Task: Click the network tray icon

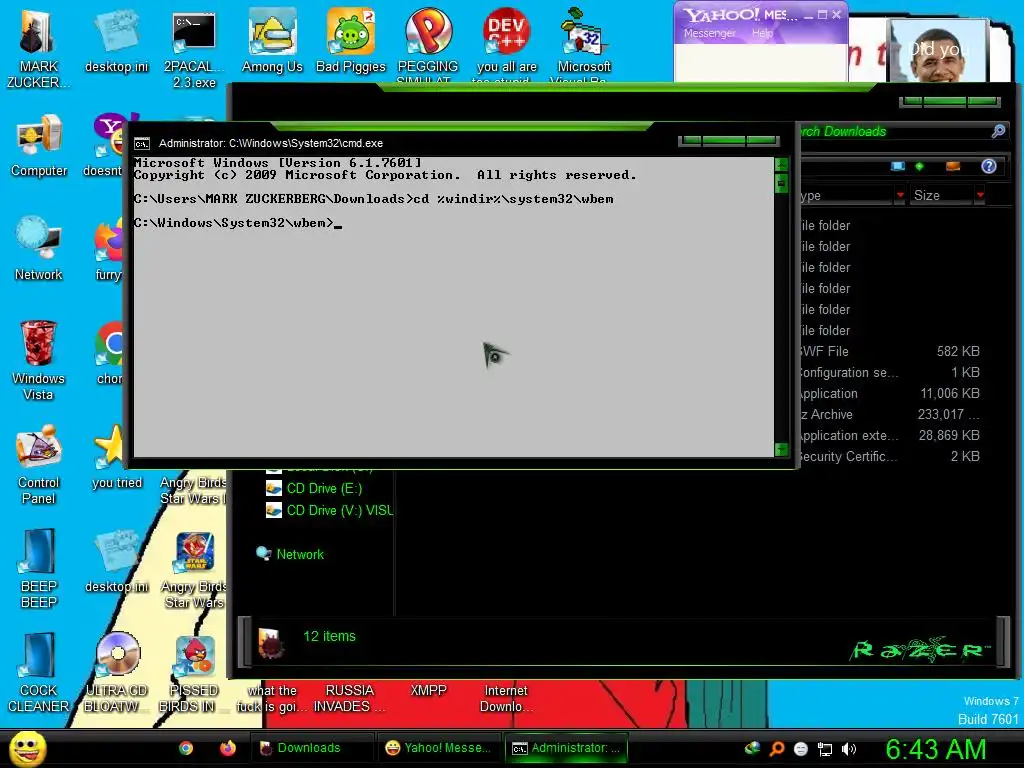Action: 825,749
